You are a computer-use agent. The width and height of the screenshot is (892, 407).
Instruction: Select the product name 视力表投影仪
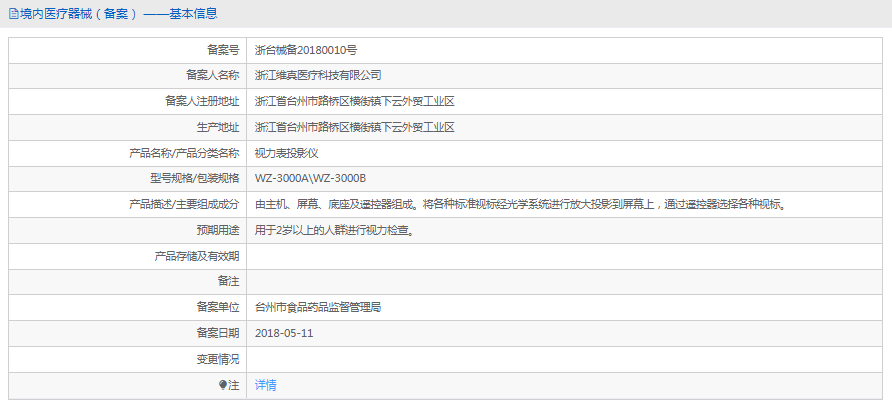(x=286, y=153)
